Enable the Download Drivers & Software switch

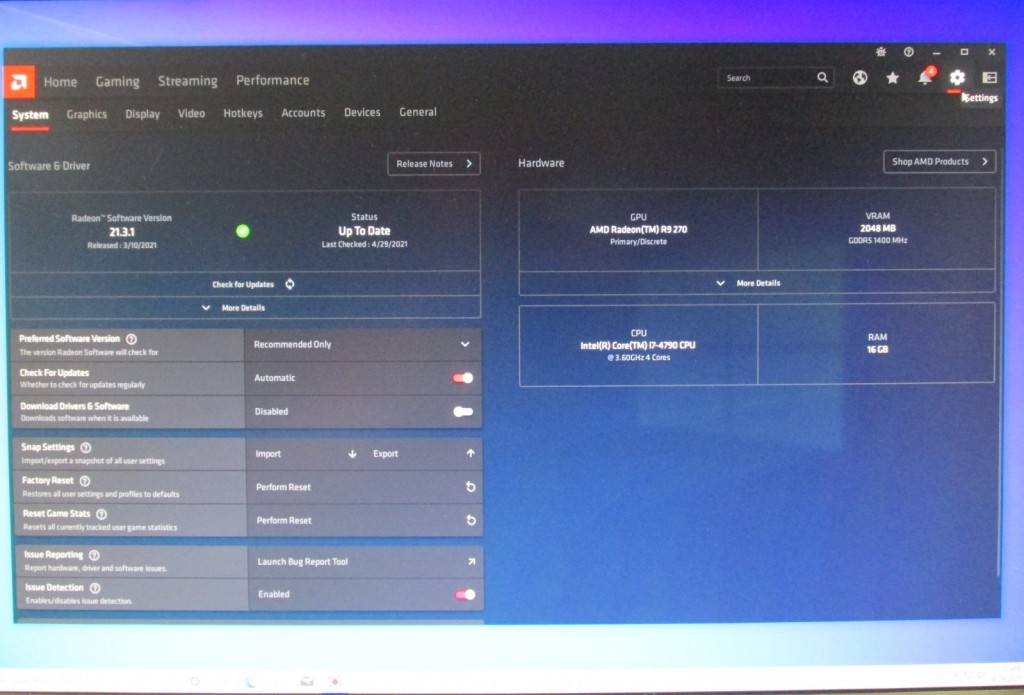click(463, 412)
